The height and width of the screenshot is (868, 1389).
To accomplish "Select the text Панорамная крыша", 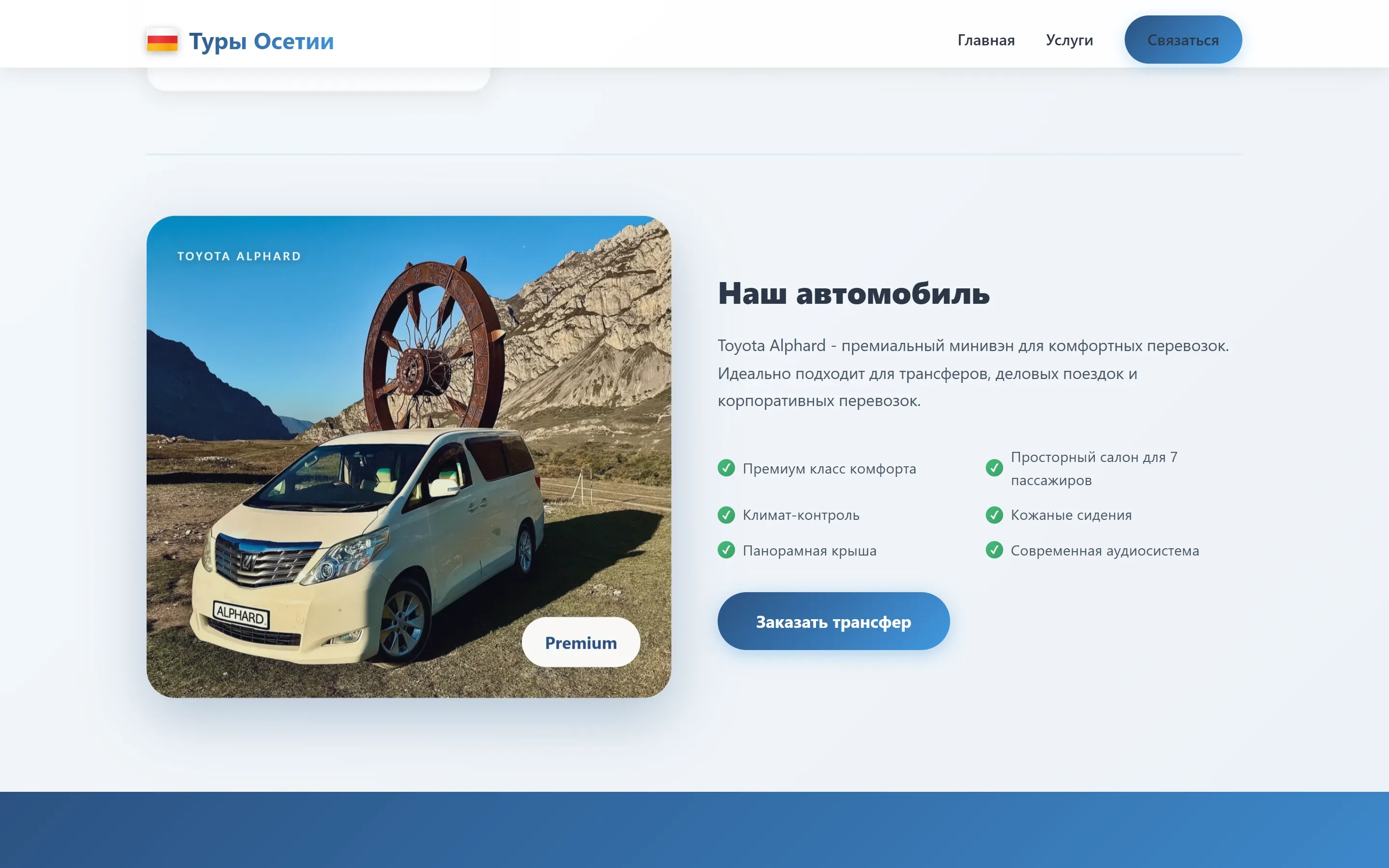I will [x=809, y=551].
